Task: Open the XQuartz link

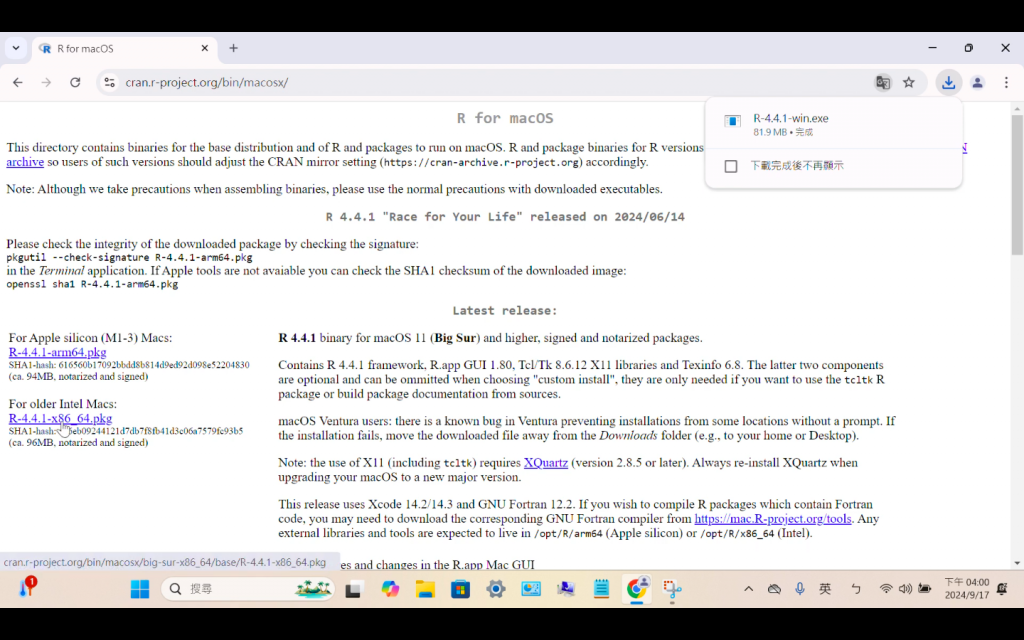Action: pos(545,463)
